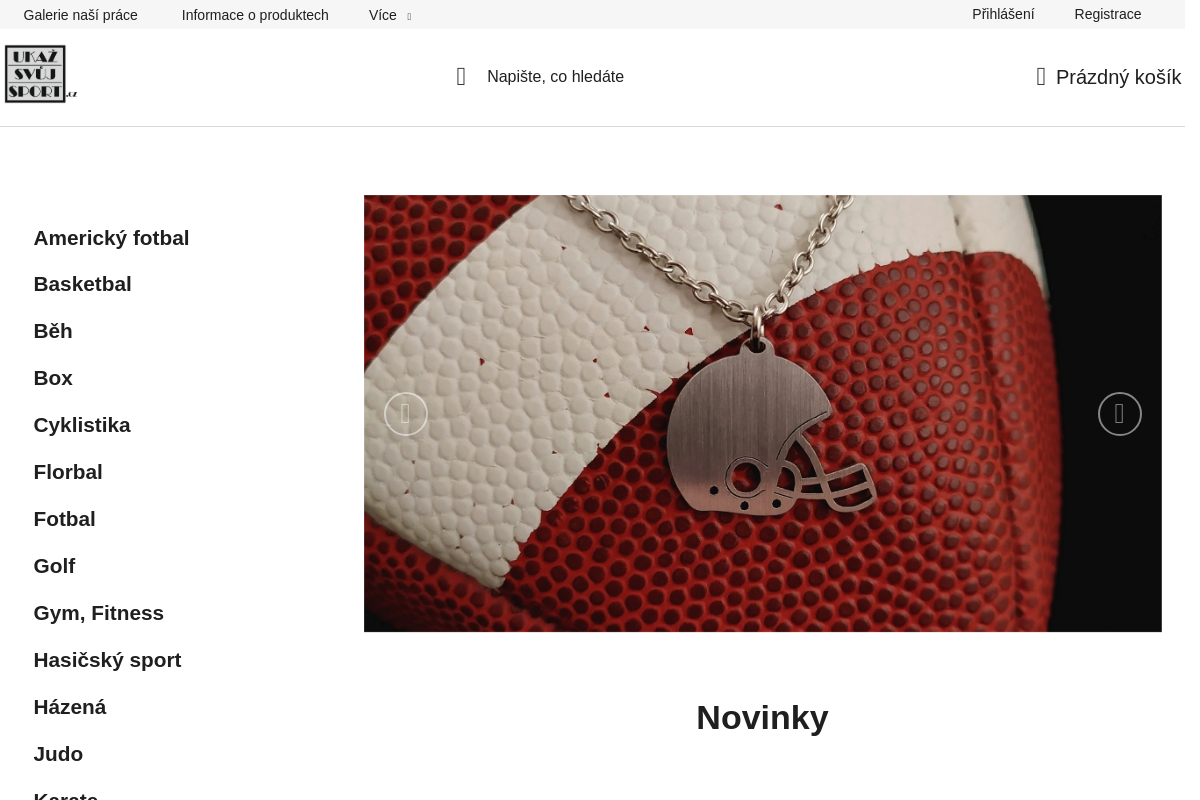Viewport: 1200px width, 800px height.
Task: Select the Judo category
Action: [x=58, y=754]
